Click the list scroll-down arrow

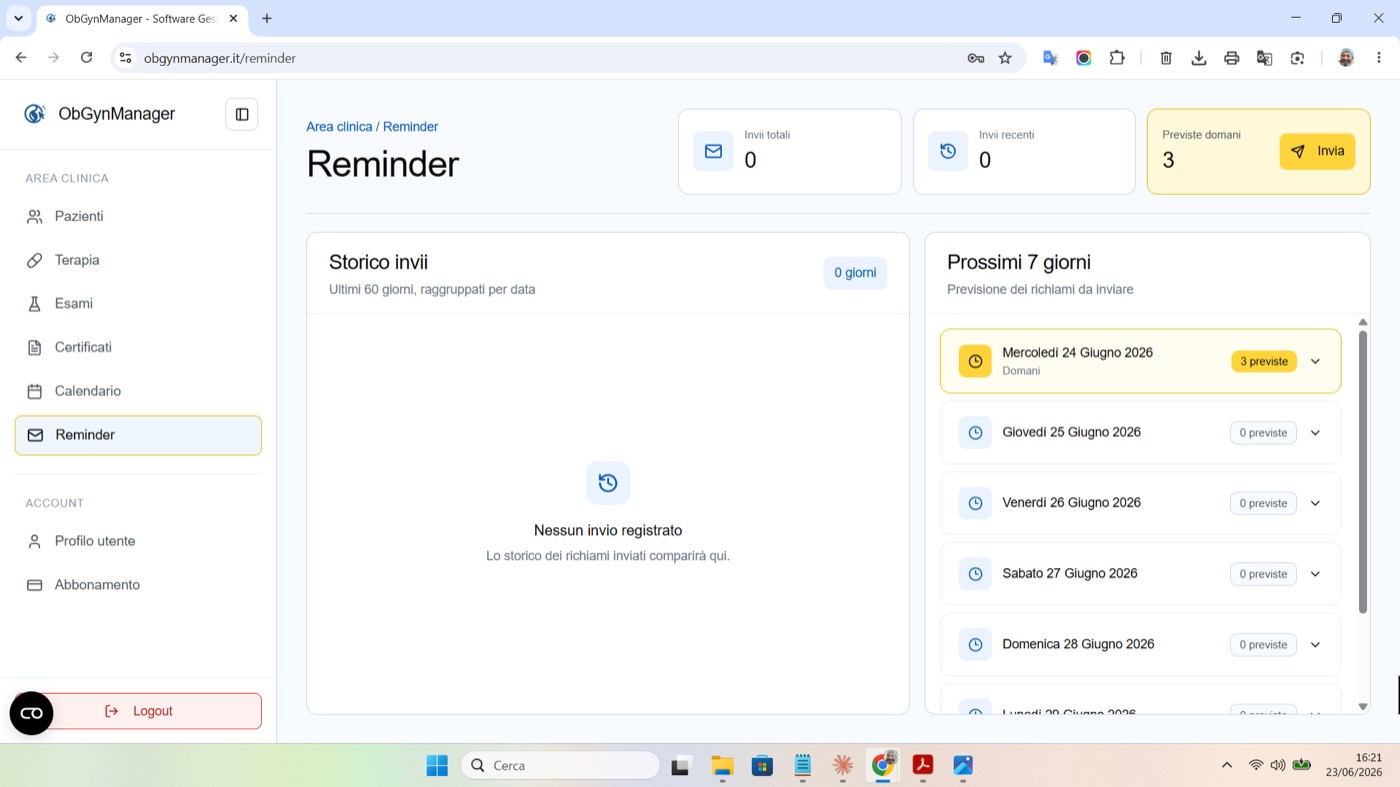click(1362, 707)
